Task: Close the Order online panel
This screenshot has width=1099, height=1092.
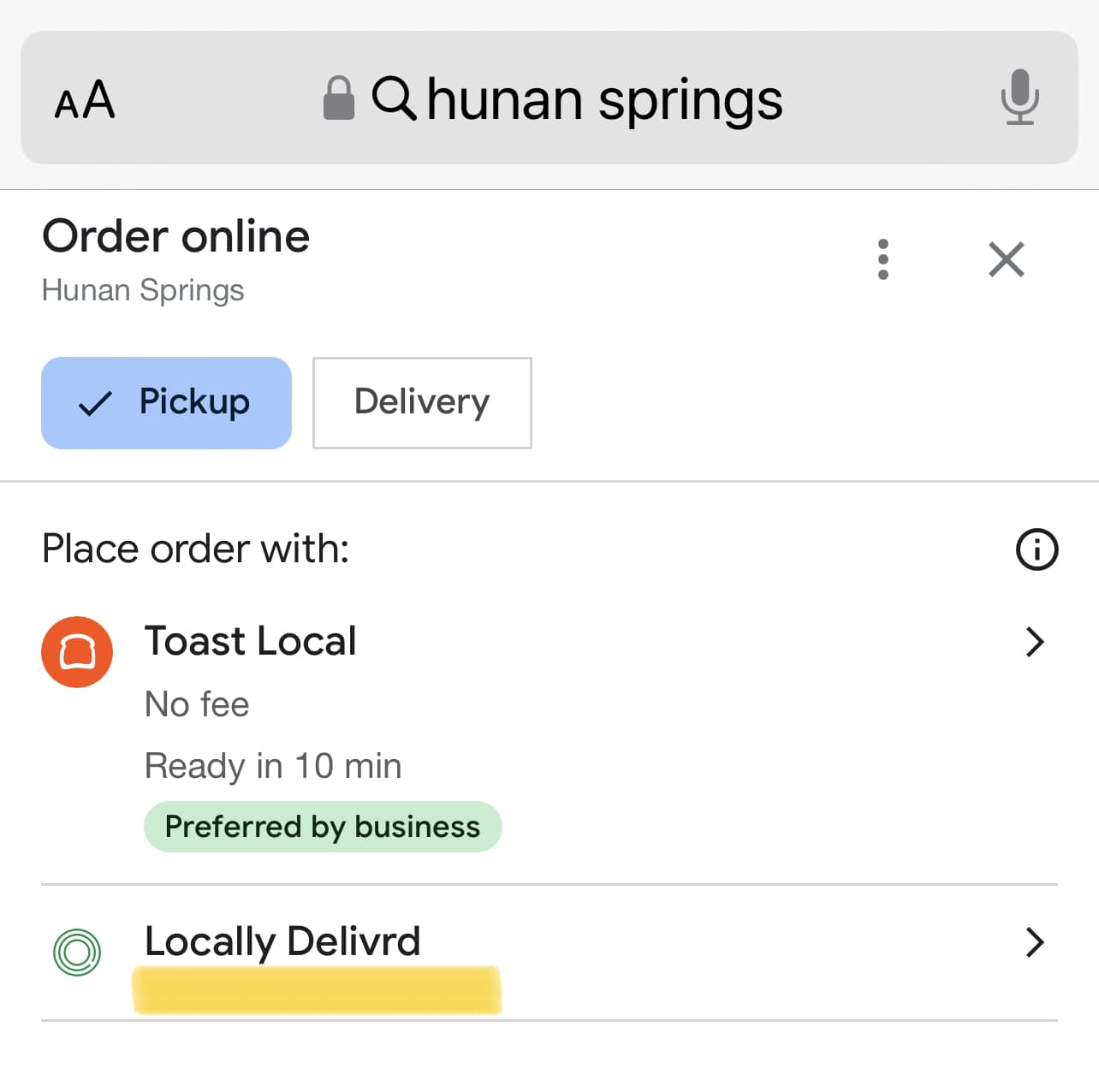Action: click(x=1007, y=259)
